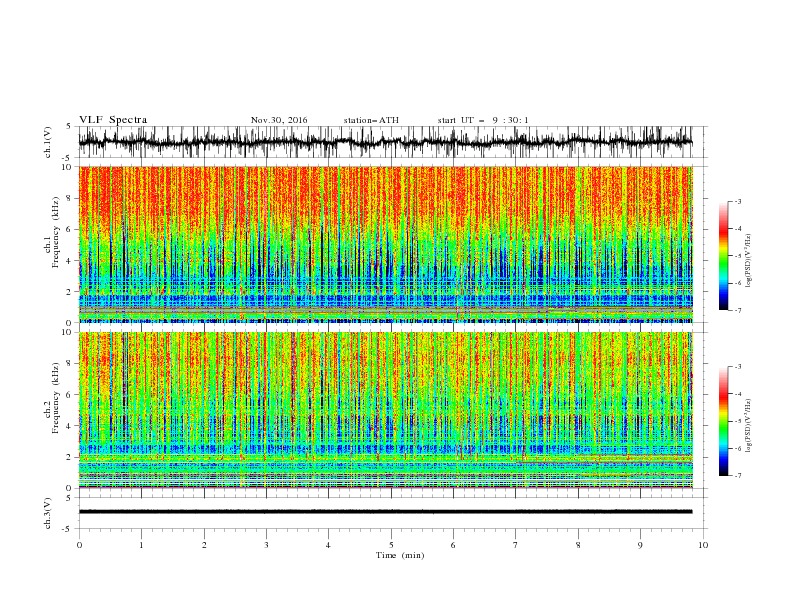Click the "5" tick on ch.1(V) axis

click(x=69, y=127)
